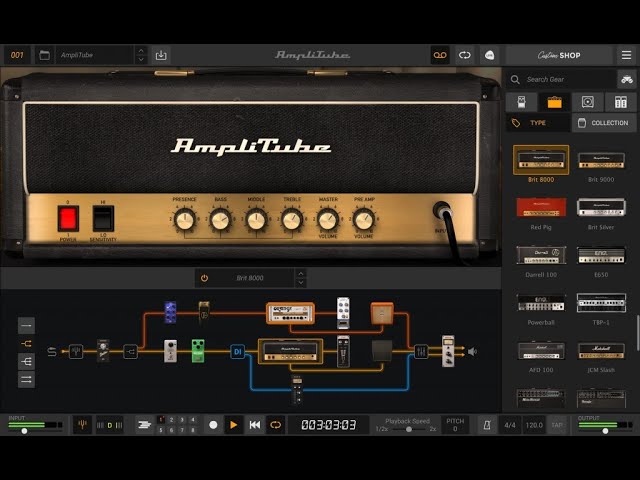Show amplifier heads gear category

(x=554, y=102)
